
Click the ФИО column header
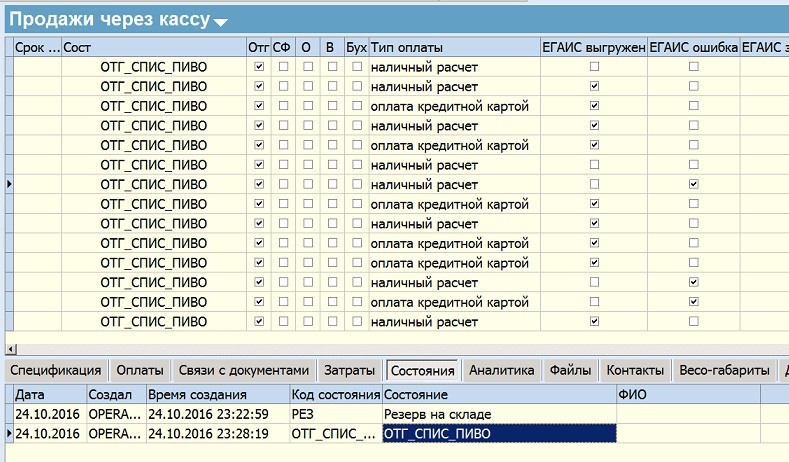[688, 395]
